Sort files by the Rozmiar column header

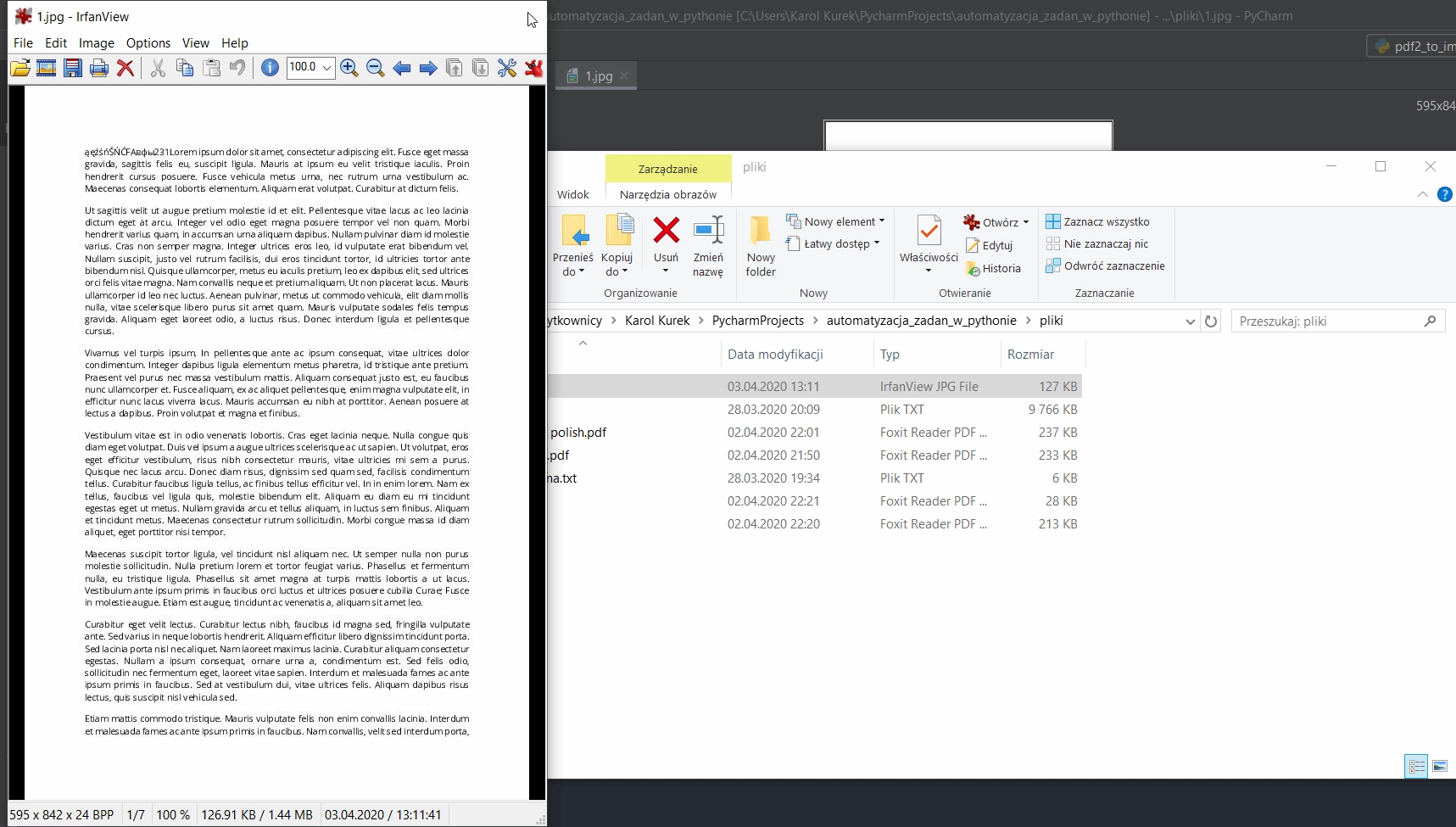click(x=1030, y=355)
